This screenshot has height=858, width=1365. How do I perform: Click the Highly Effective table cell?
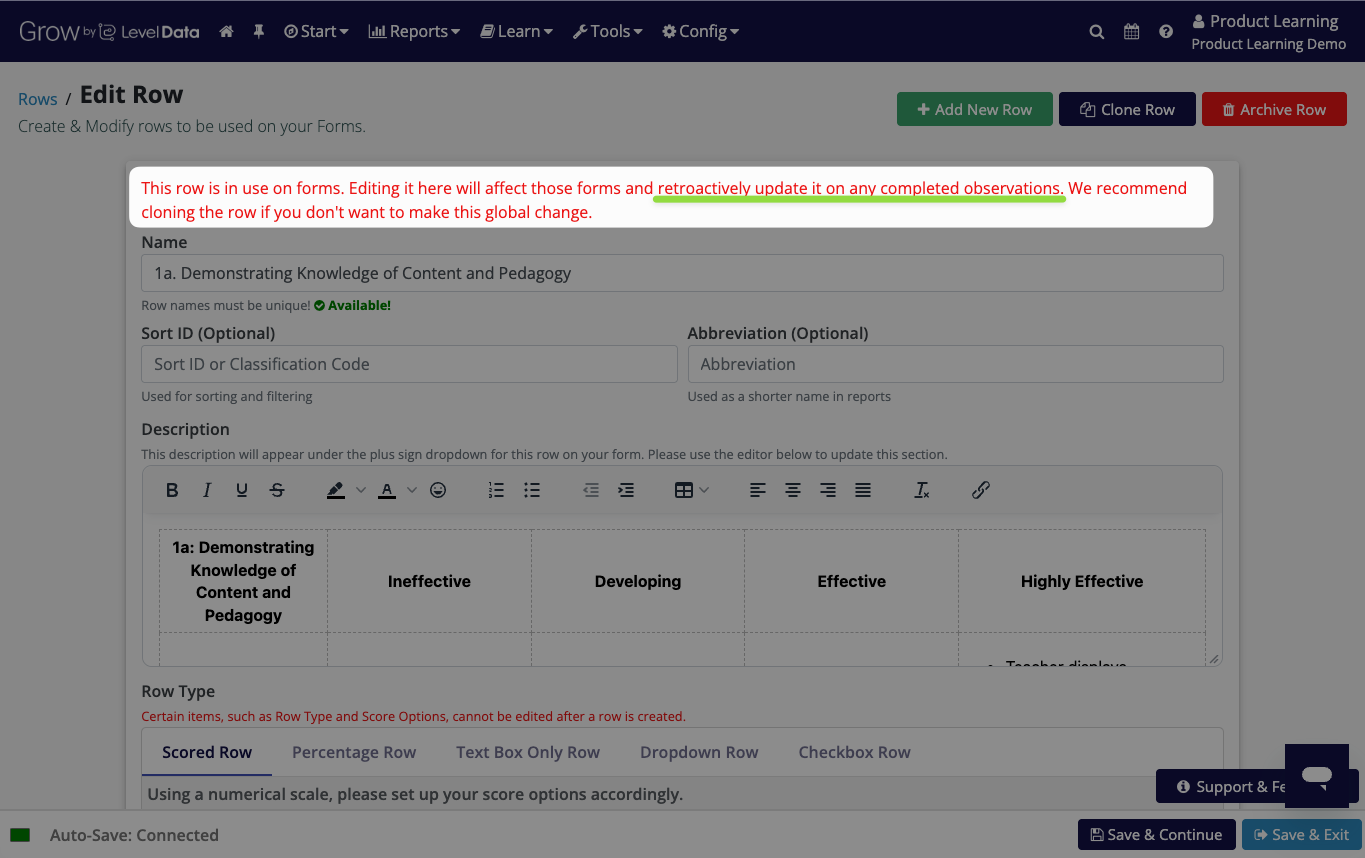point(1082,581)
